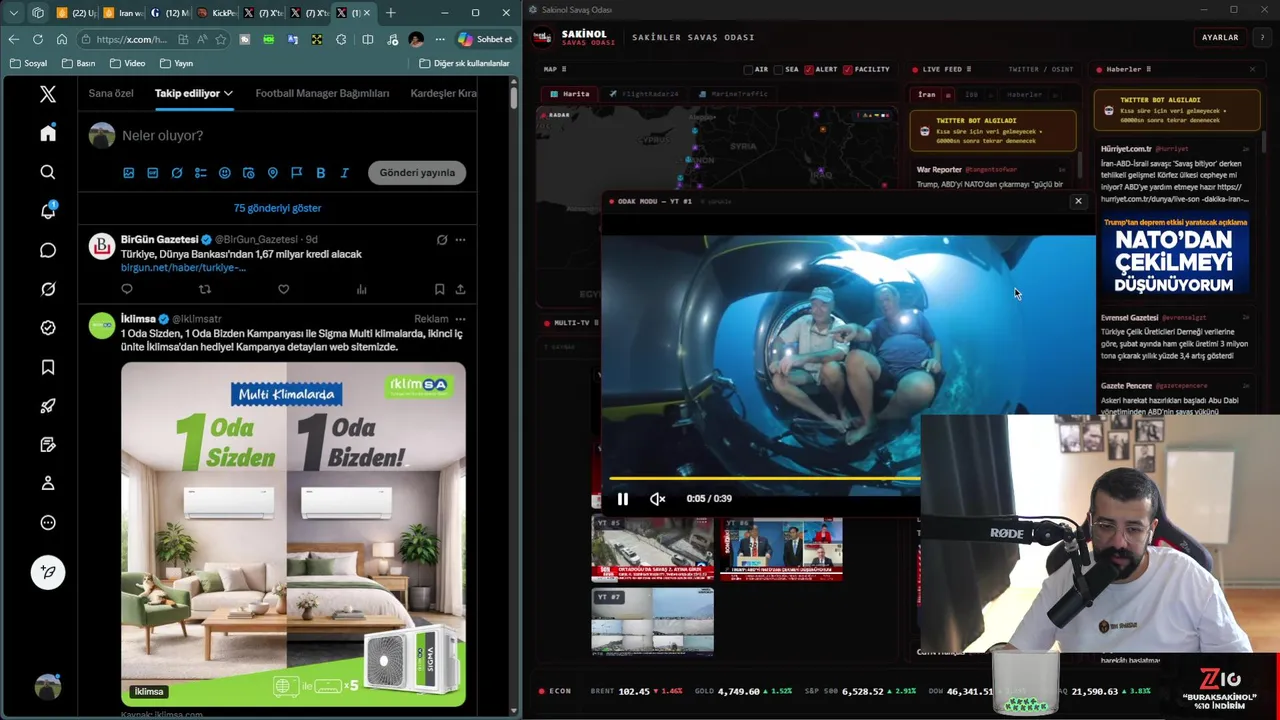This screenshot has height=720, width=1280.
Task: Repost the BirGün Gazetesi post
Action: tap(205, 289)
